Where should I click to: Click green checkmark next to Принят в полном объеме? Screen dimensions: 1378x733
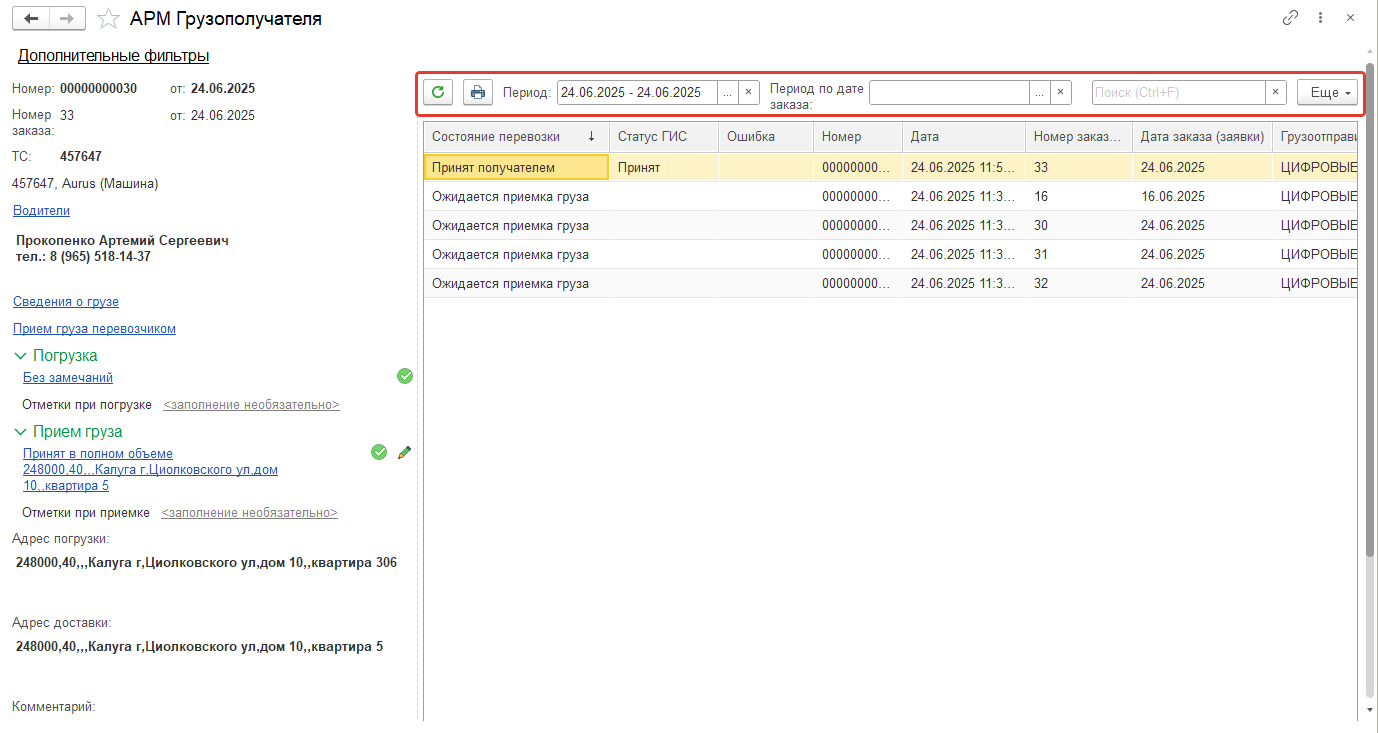(x=379, y=452)
